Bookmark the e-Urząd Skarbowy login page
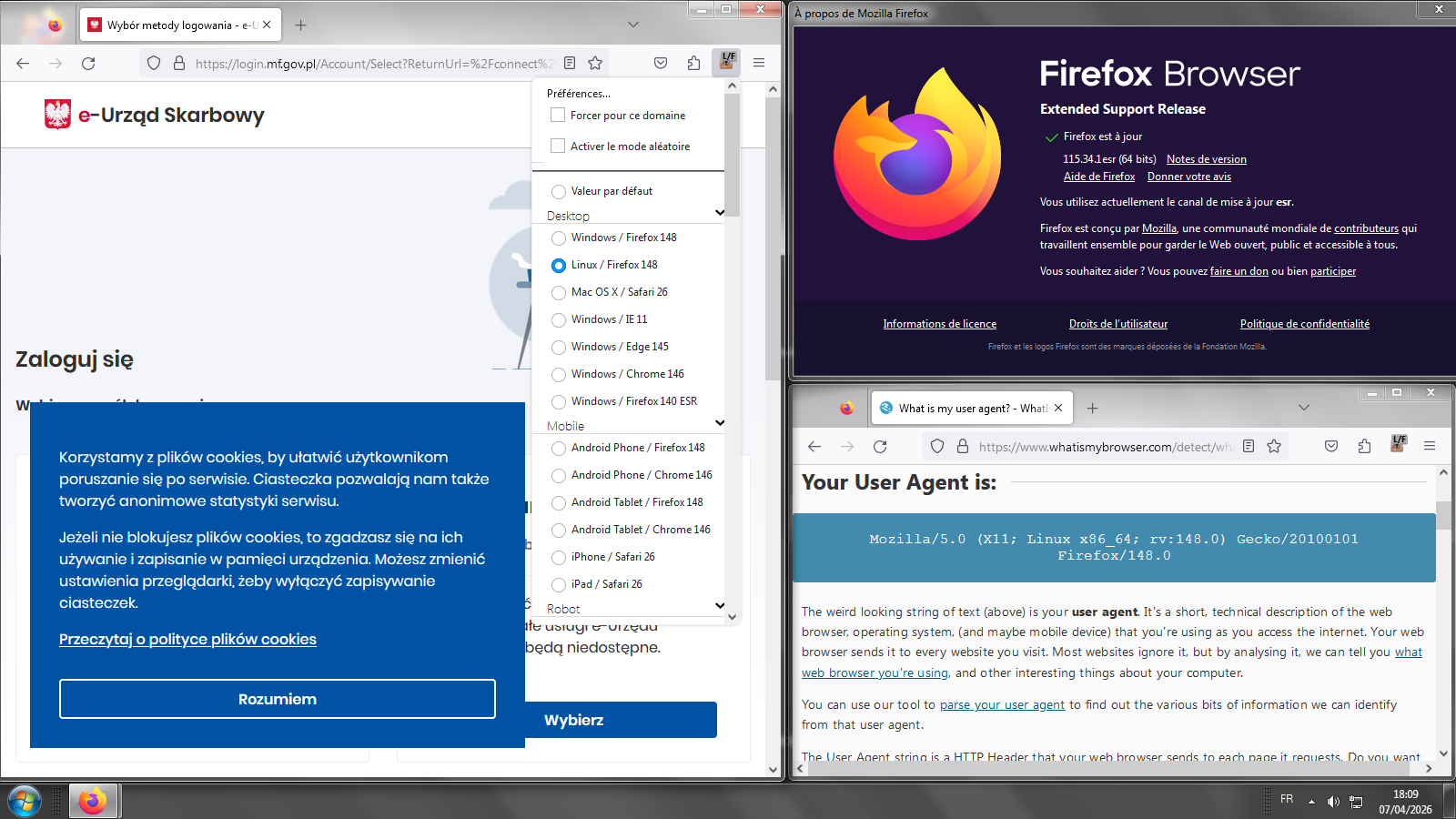Screen dimensions: 1456x819 pos(595,64)
